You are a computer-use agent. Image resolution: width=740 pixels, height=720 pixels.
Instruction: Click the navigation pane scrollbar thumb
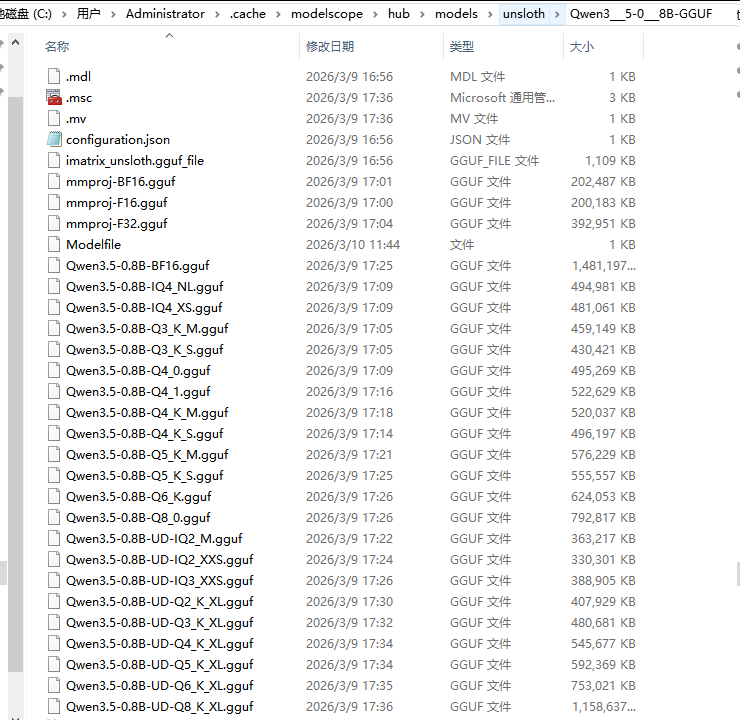[x=16, y=384]
